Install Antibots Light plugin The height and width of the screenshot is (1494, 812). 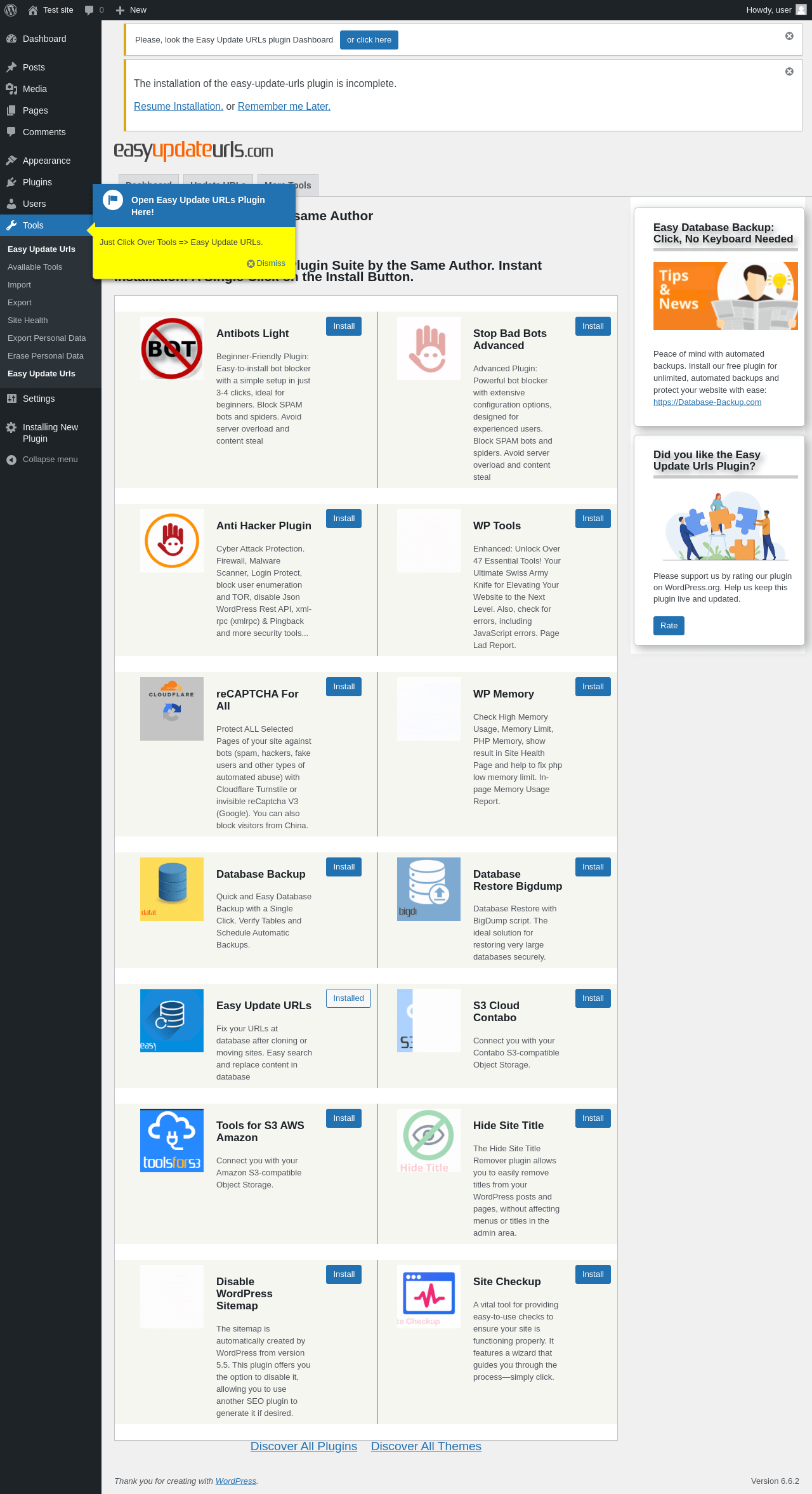coord(344,326)
